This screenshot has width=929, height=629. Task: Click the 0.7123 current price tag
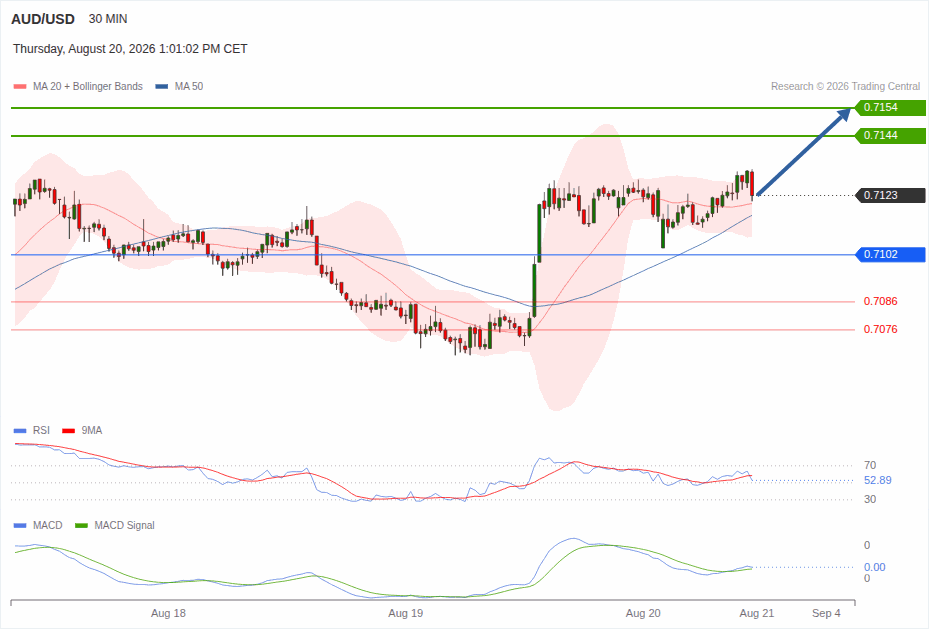pyautogui.click(x=890, y=195)
